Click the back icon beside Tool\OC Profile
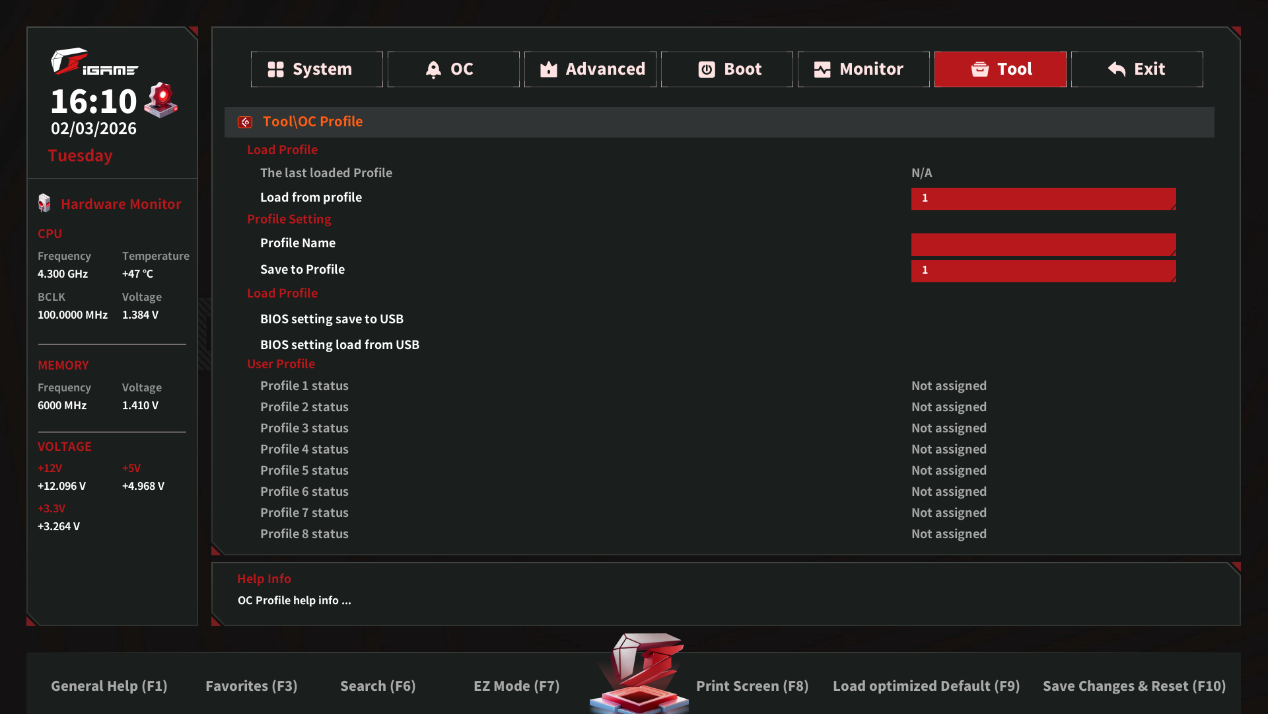 245,122
